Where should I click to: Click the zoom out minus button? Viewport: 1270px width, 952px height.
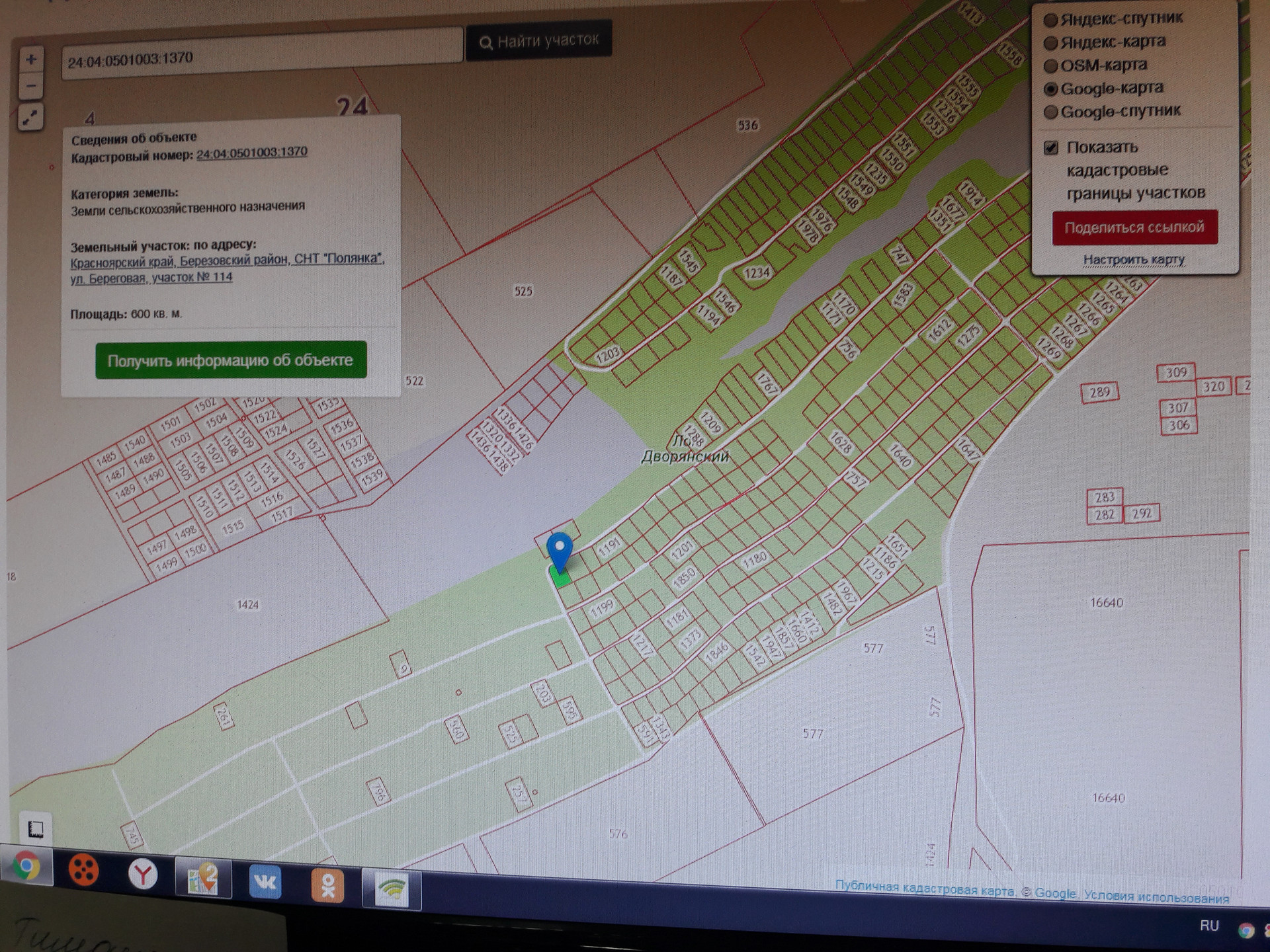point(31,86)
